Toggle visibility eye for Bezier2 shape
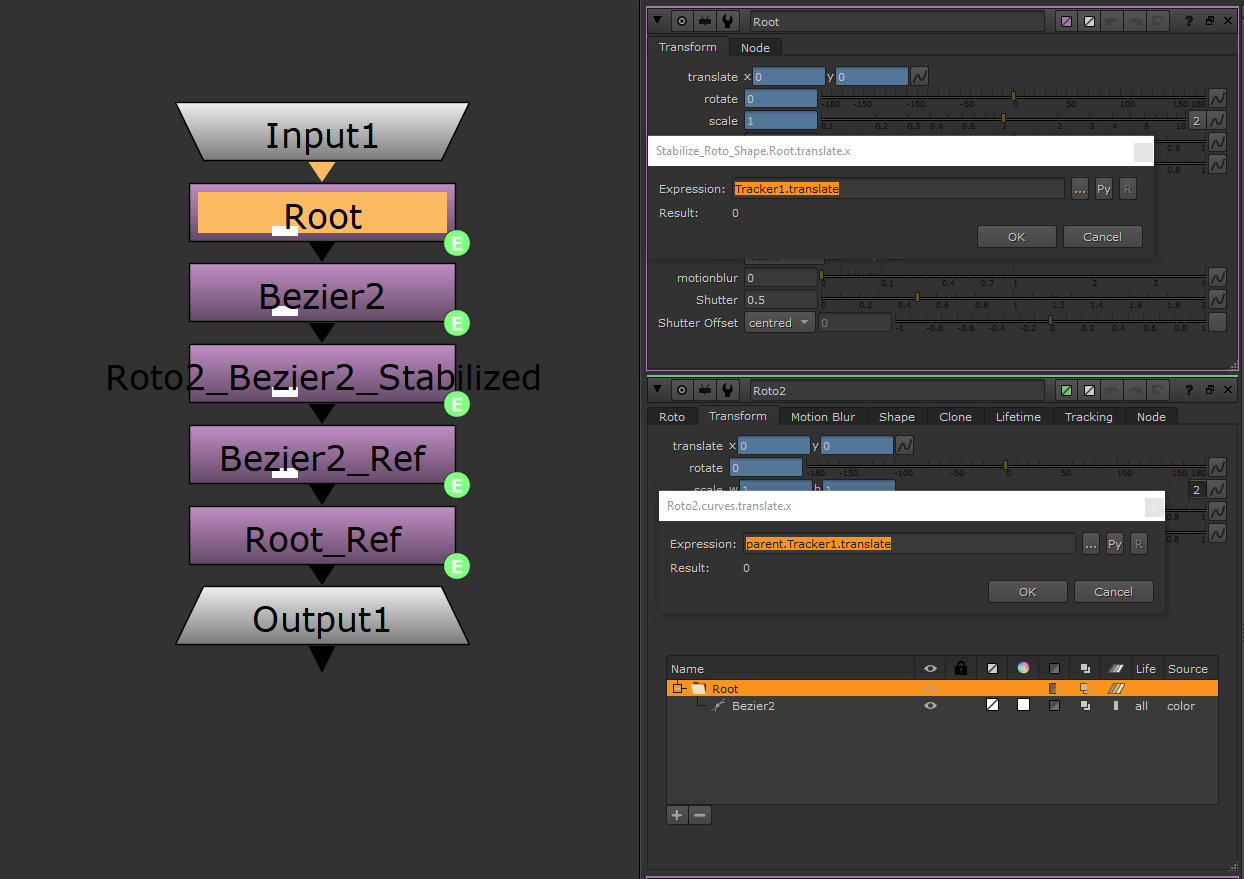Viewport: 1244px width, 879px height. click(x=930, y=706)
